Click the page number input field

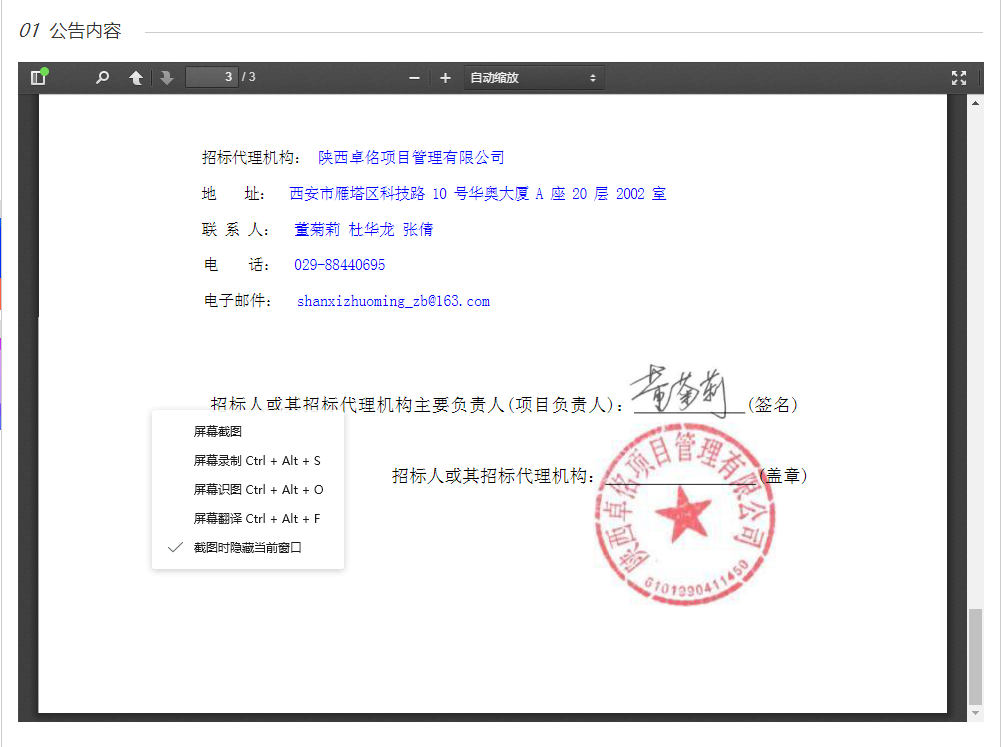pyautogui.click(x=212, y=77)
